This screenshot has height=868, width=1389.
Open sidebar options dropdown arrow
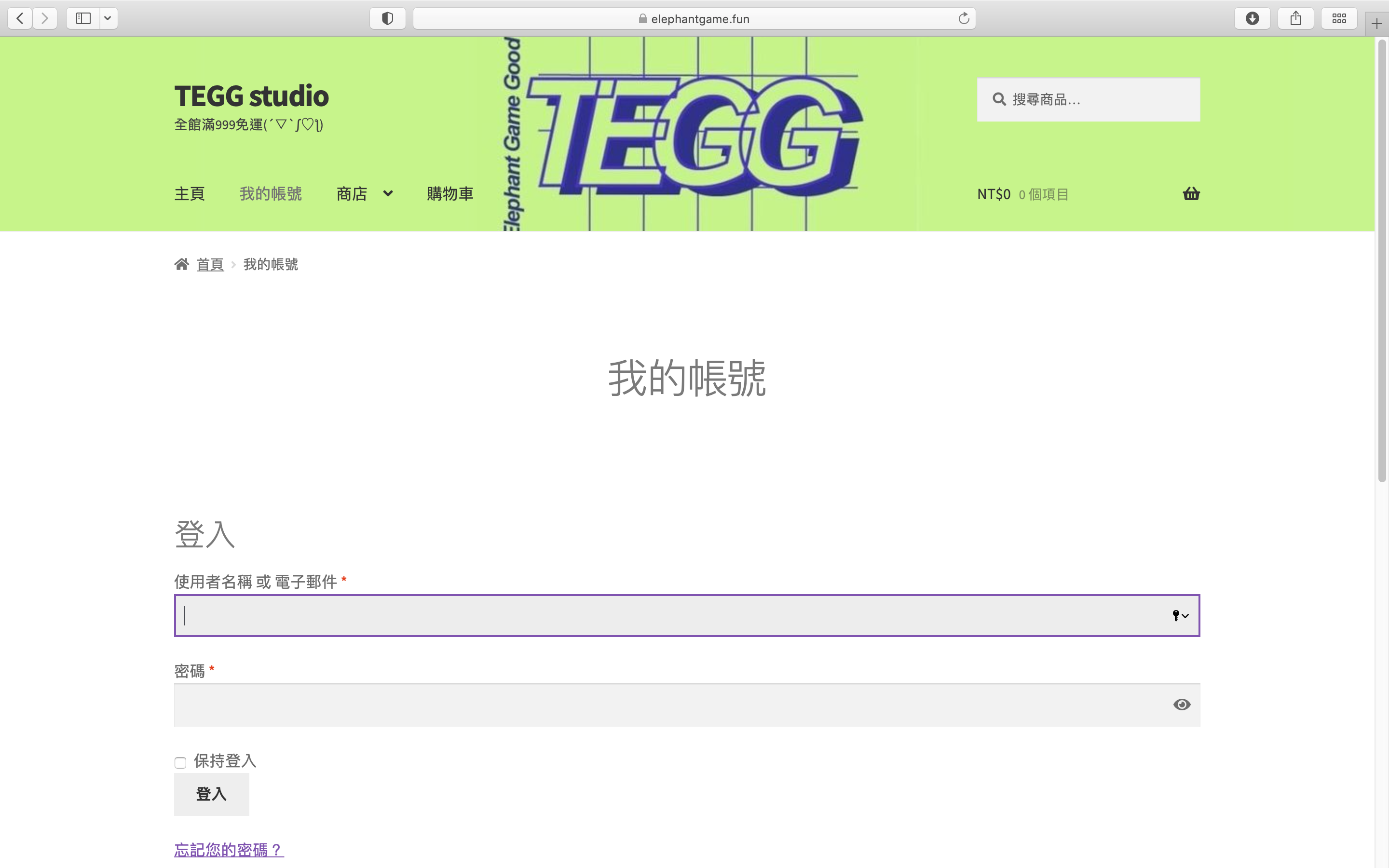[108, 18]
